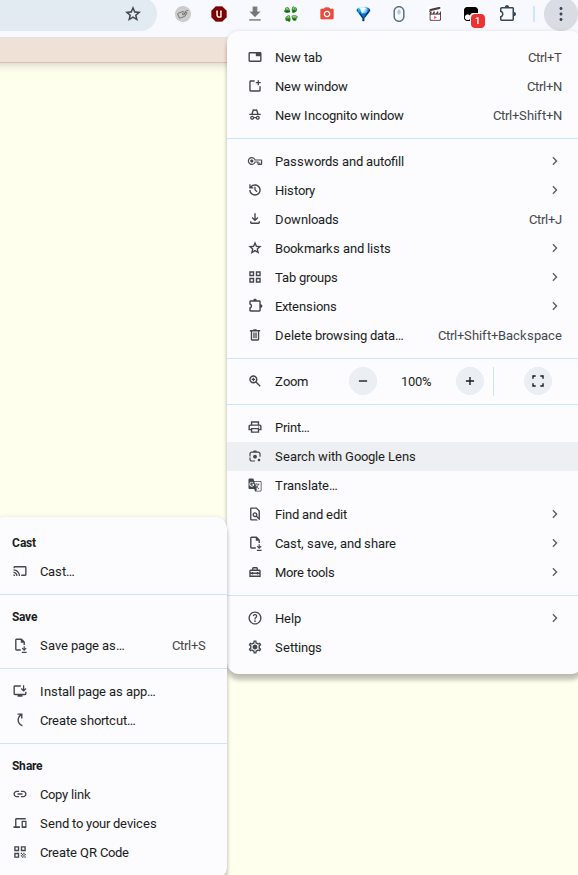Click the Ctrl+J shortcut text
Screen dimensions: 578x875
545,219
